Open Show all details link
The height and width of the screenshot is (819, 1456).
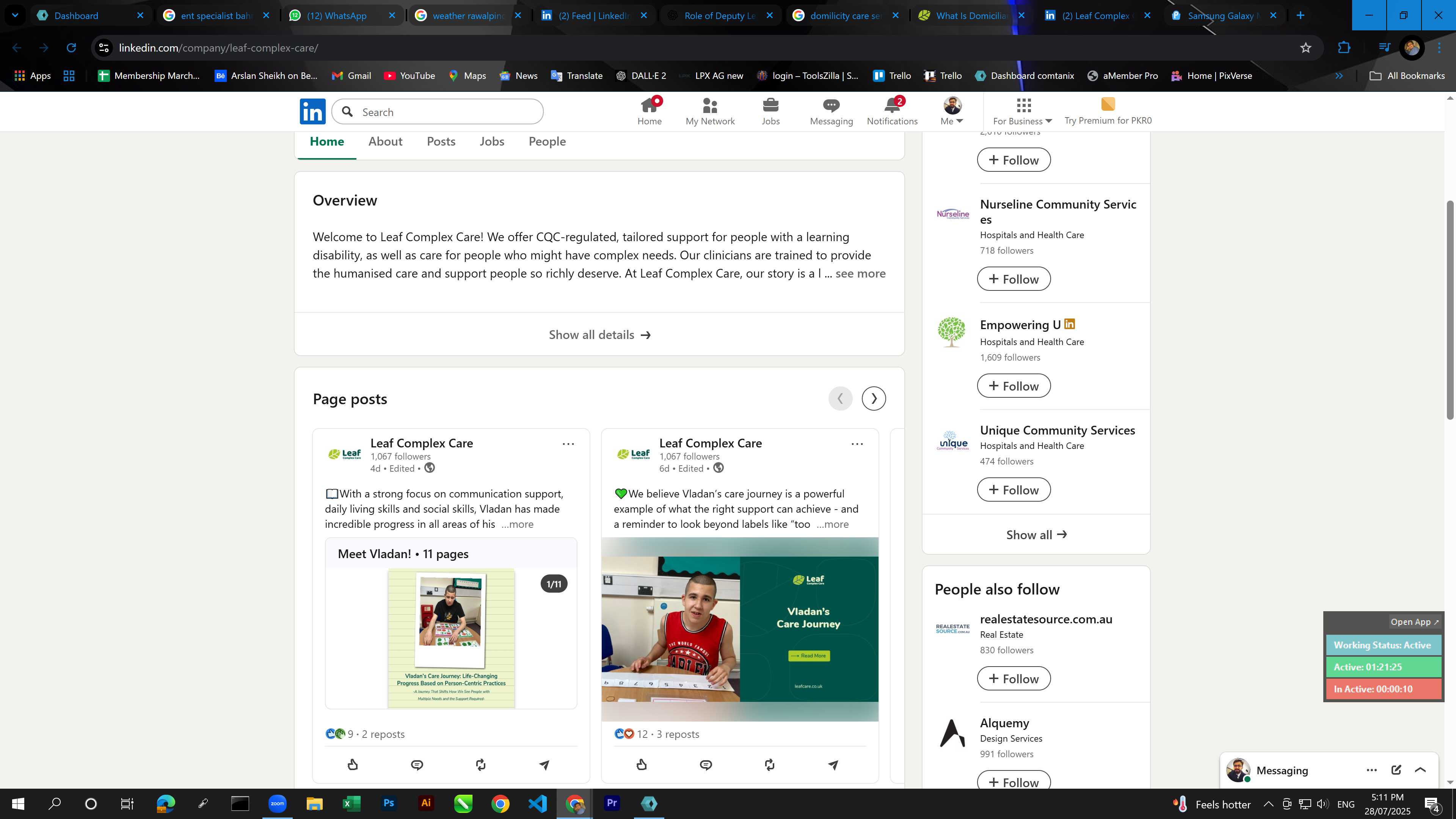click(x=599, y=334)
